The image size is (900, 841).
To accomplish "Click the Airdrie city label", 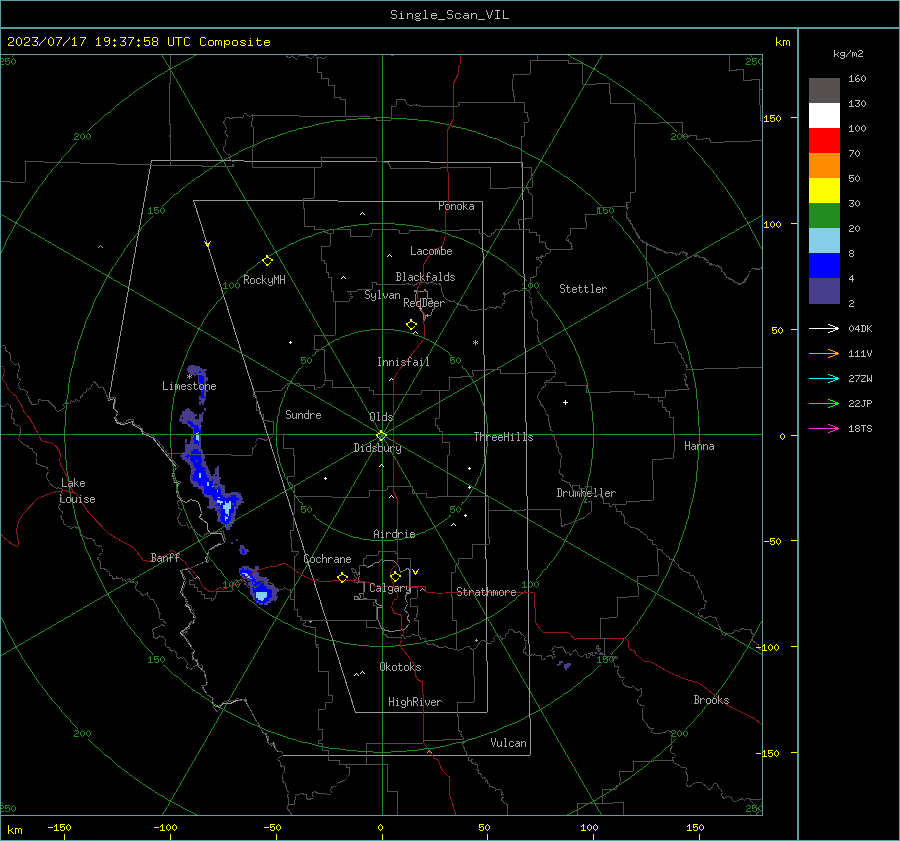I will (394, 534).
